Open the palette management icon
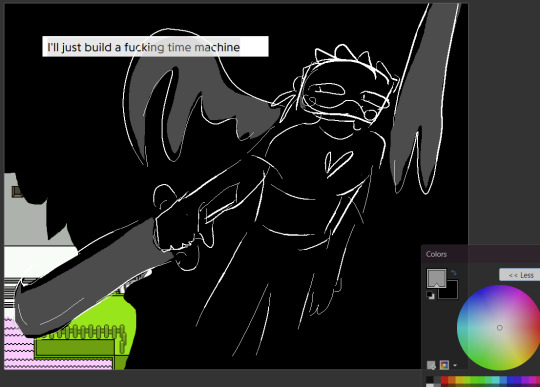Viewport: 540px width, 387px height. [444, 365]
